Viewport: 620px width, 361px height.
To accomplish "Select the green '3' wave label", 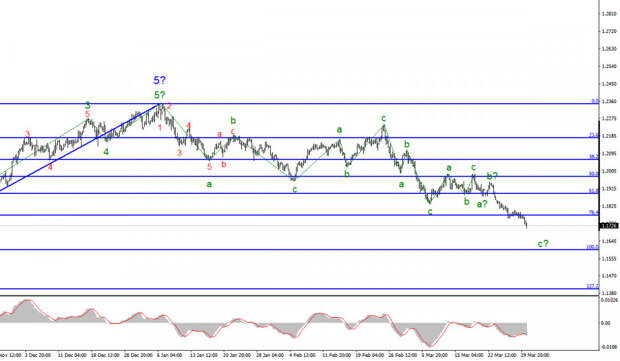I will (88, 105).
